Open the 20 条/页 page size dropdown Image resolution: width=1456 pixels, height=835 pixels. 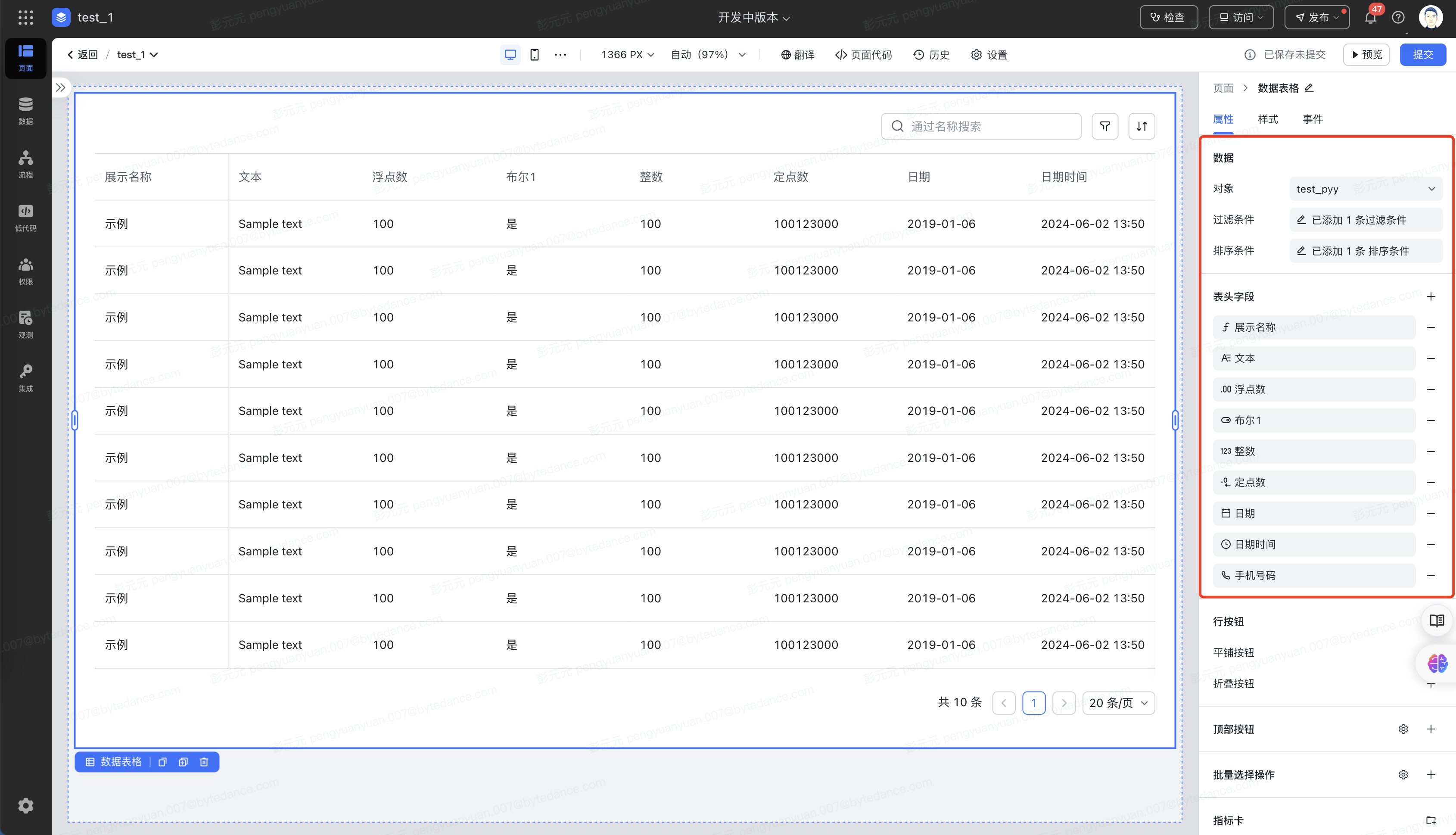point(1118,703)
